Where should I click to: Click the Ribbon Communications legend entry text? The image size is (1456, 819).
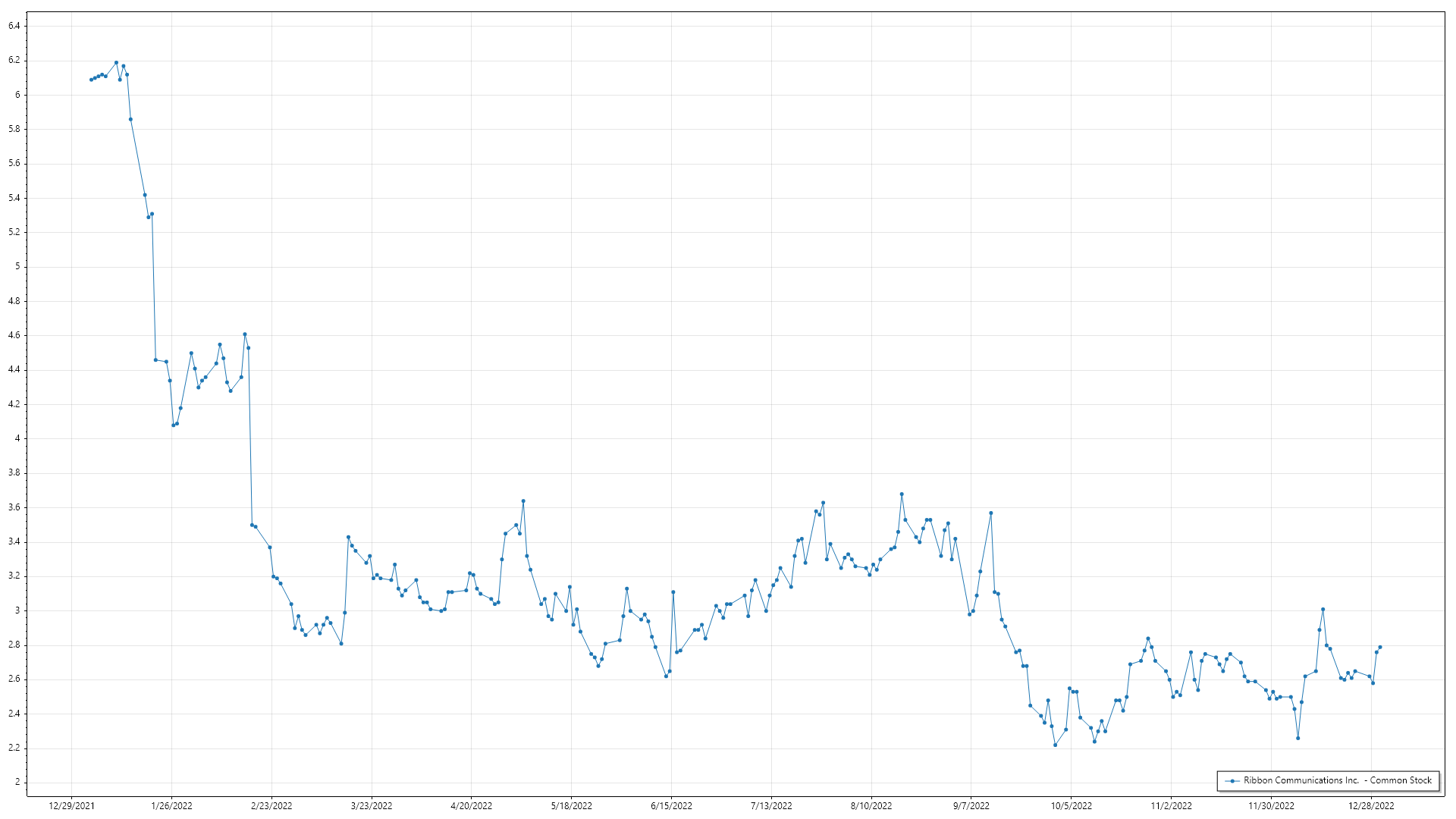pyautogui.click(x=1337, y=780)
